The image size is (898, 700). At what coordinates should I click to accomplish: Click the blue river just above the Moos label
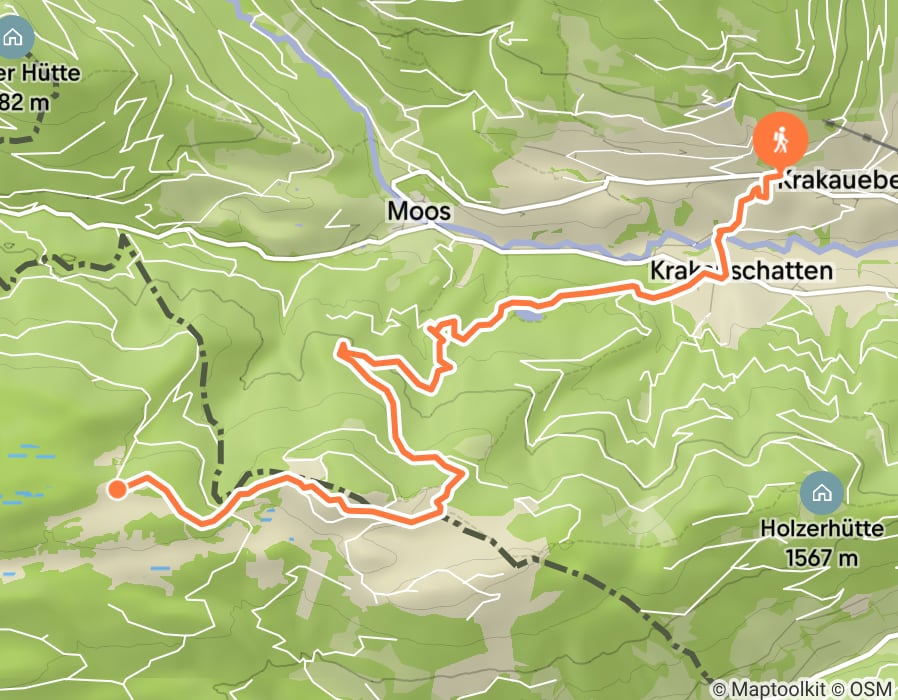385,182
